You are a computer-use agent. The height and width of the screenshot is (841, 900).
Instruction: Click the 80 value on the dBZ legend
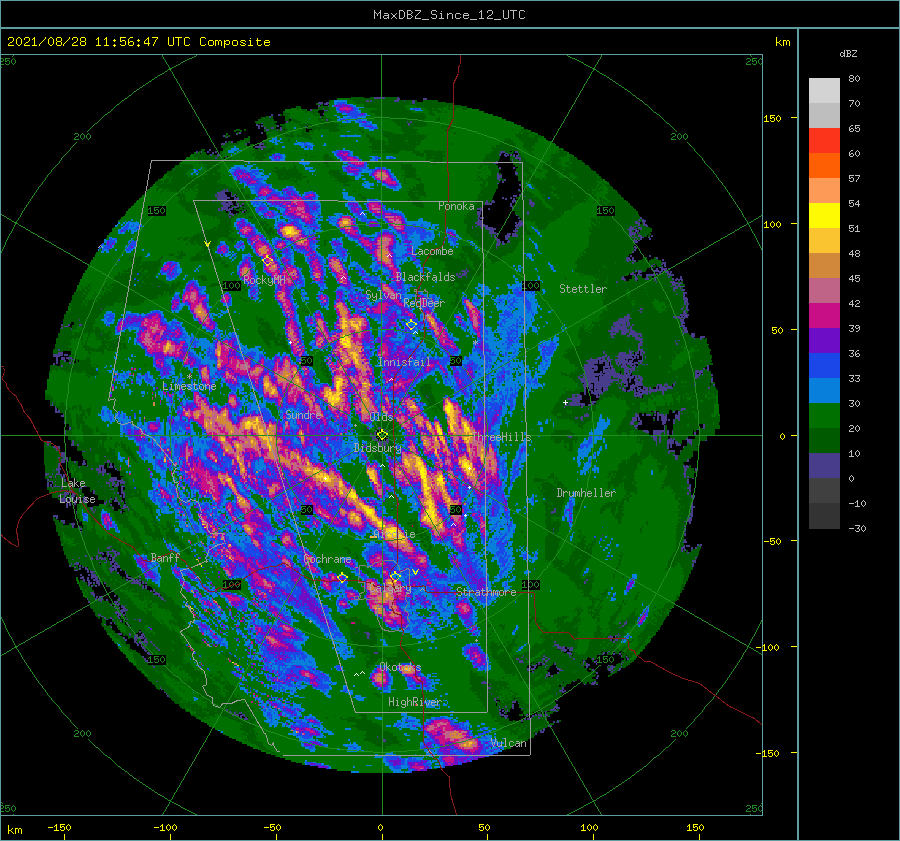click(x=854, y=79)
